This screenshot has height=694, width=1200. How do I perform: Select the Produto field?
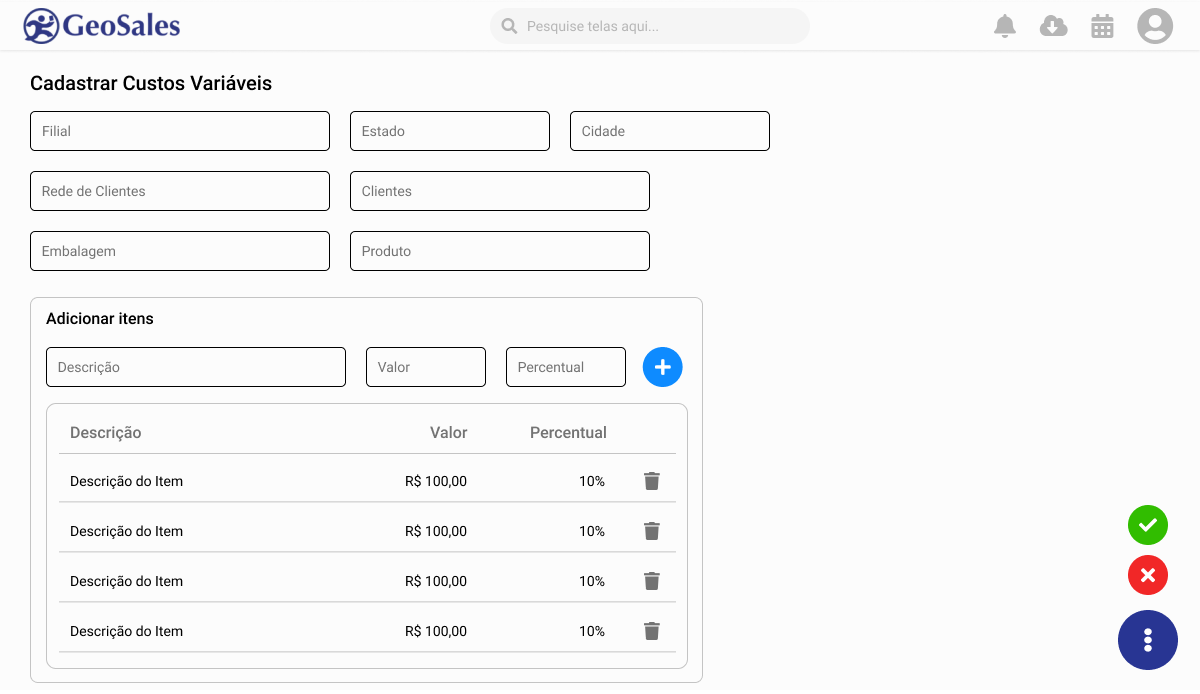tap(500, 251)
